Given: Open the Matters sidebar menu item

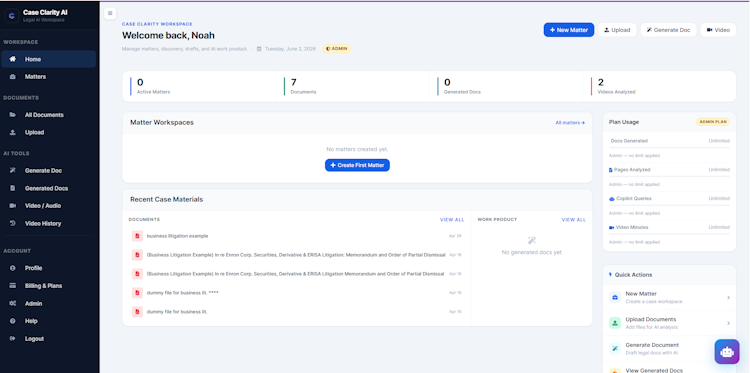Looking at the screenshot, I should tap(48, 77).
